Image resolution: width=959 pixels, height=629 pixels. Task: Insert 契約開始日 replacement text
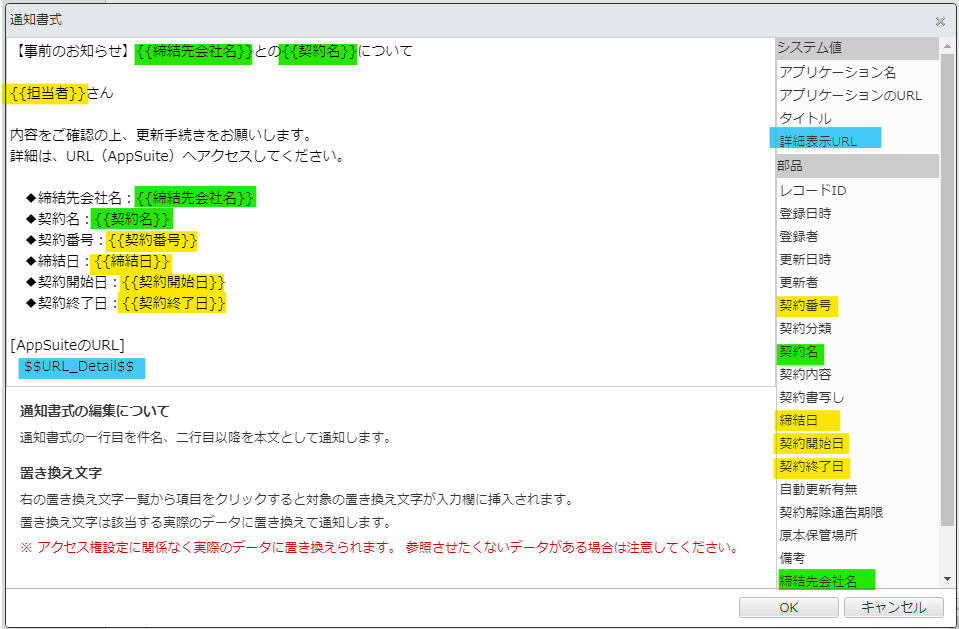[811, 443]
